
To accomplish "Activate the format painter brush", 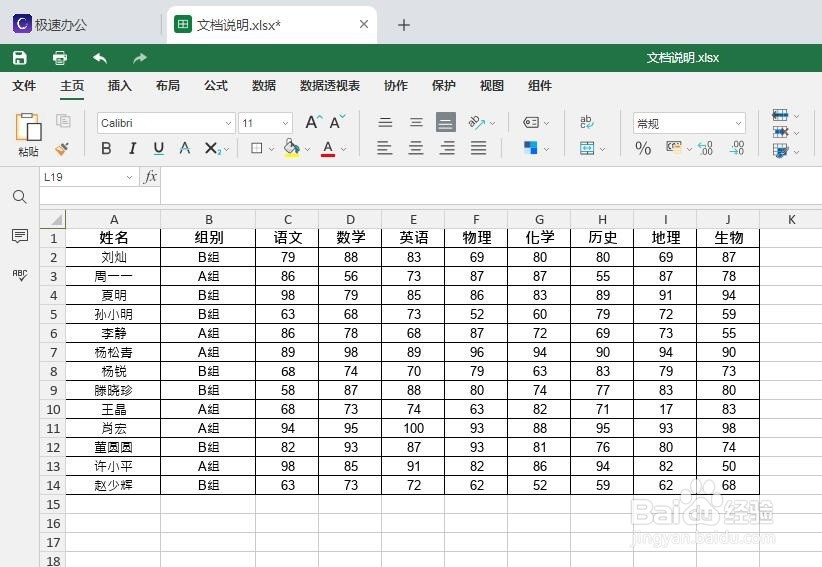I will (62, 149).
